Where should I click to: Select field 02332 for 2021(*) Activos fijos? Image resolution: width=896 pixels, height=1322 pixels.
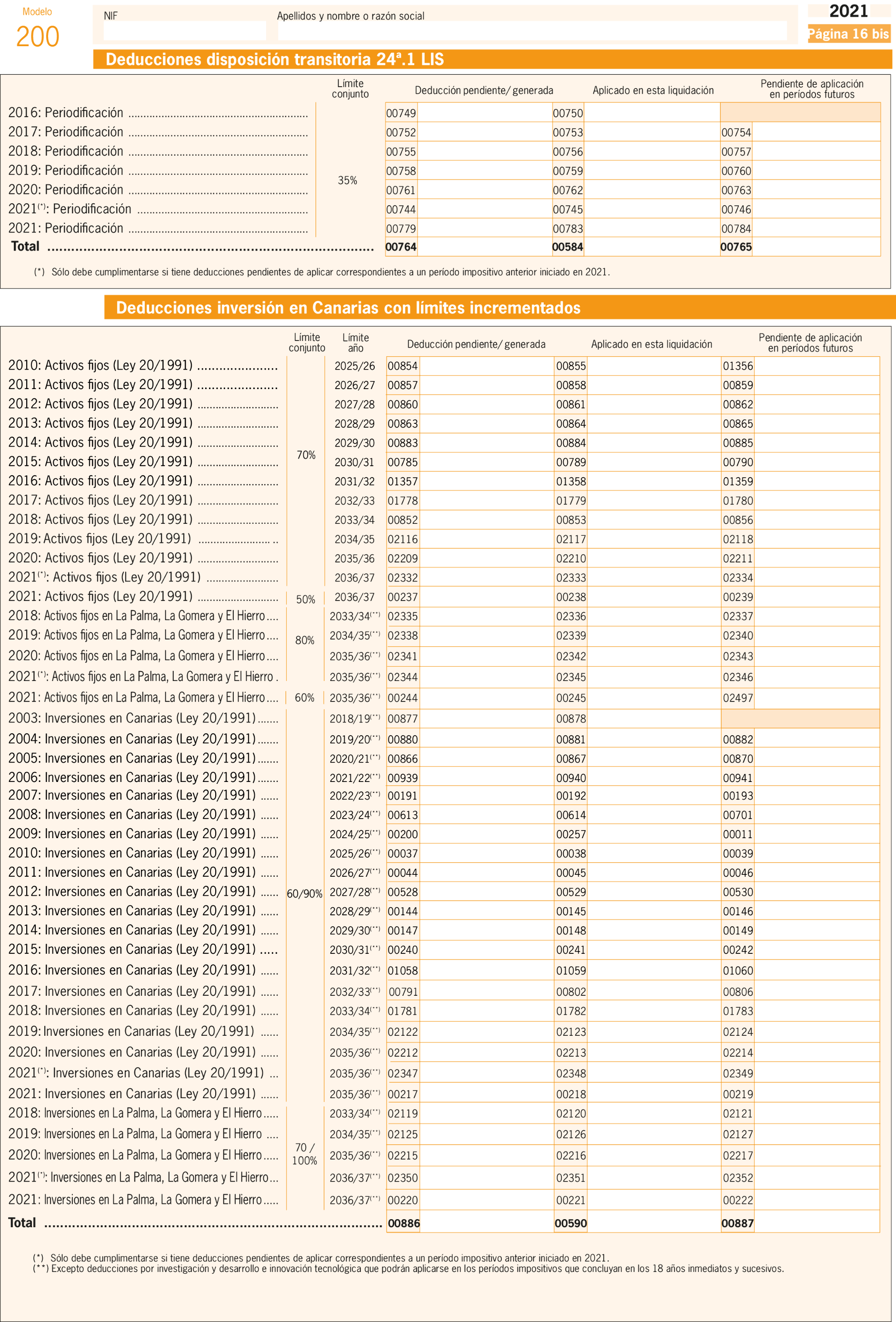(486, 577)
